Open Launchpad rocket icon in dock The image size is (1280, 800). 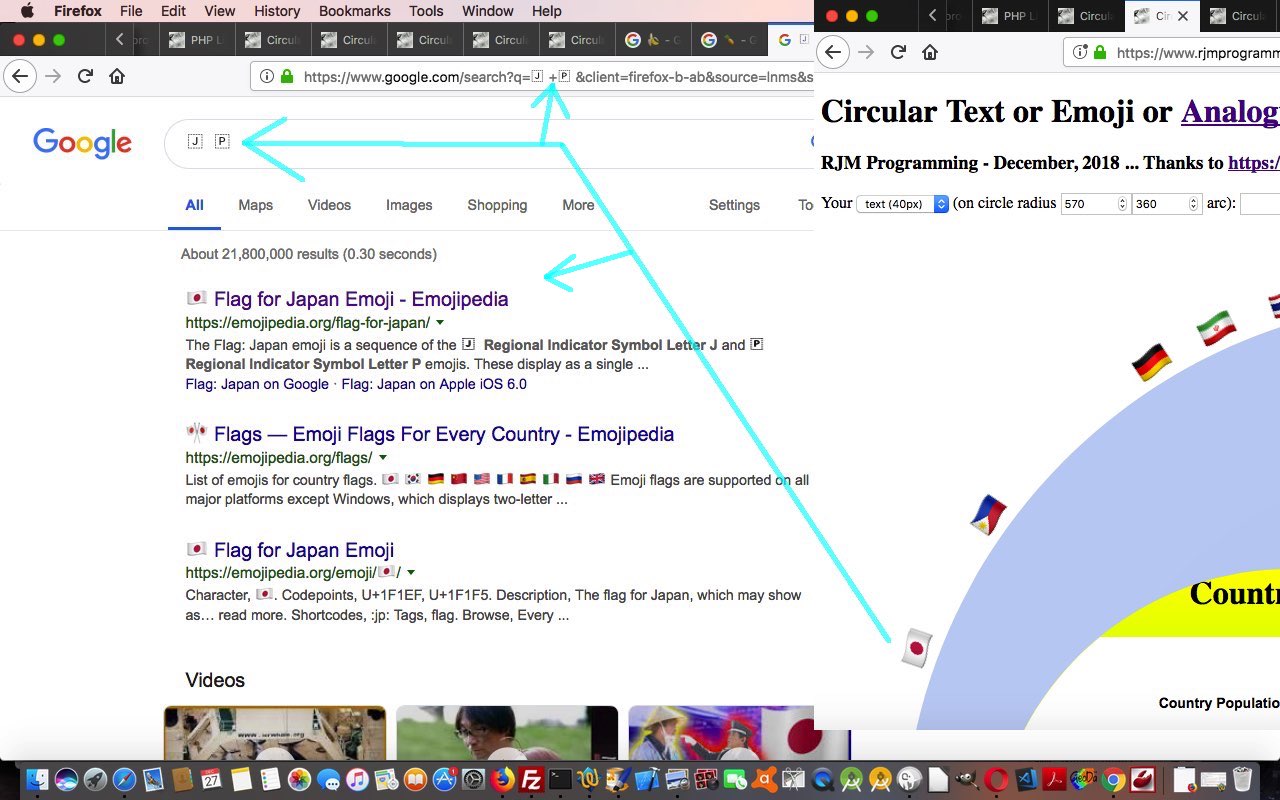point(95,779)
